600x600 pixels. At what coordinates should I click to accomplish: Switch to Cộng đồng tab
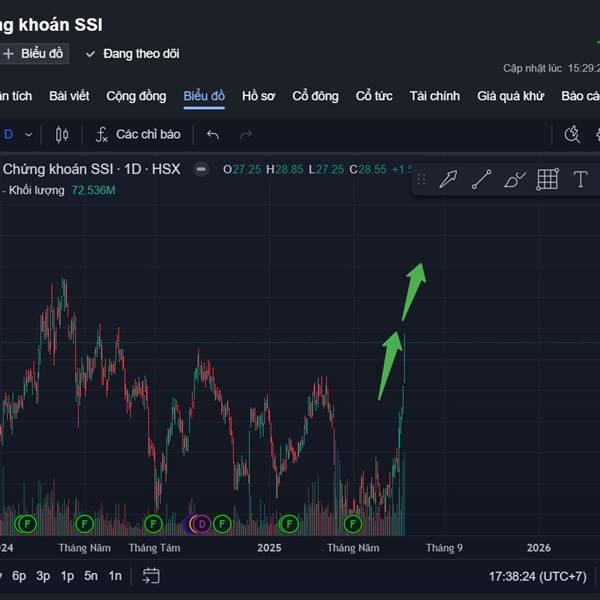136,96
